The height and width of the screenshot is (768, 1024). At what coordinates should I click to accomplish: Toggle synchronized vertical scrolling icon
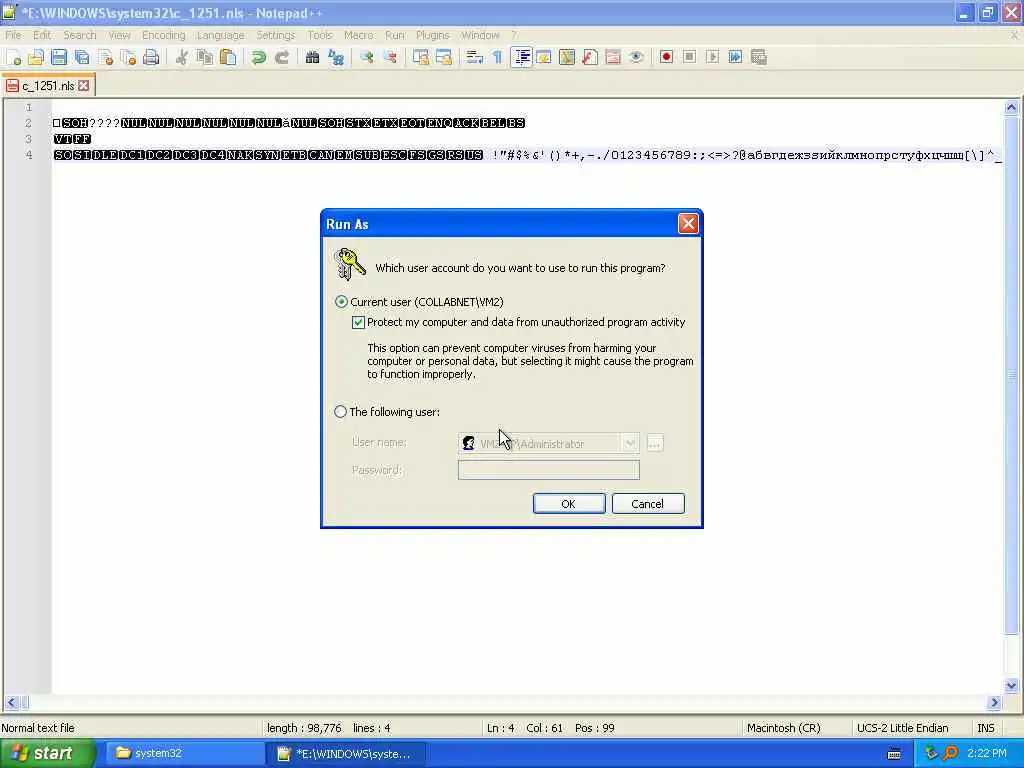(421, 57)
